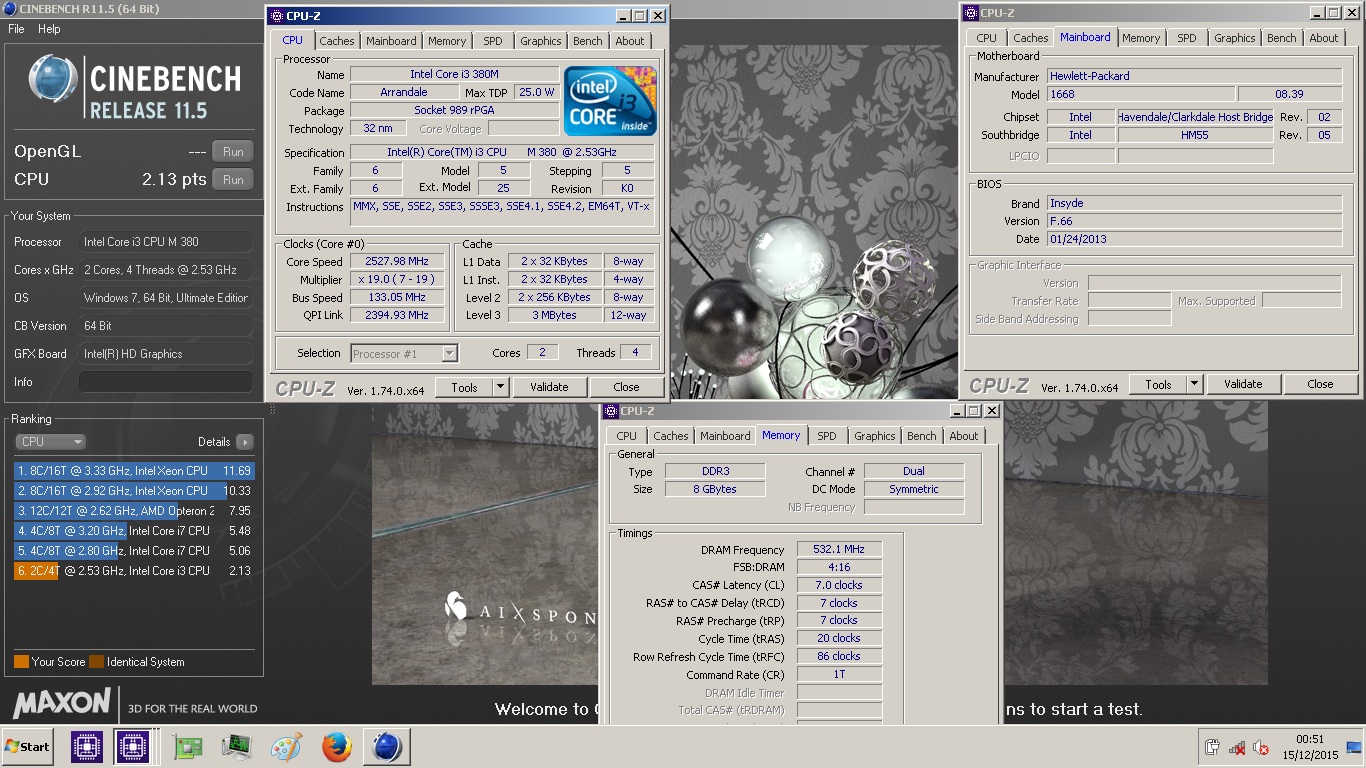Click the muted volume tray icon
Image resolution: width=1366 pixels, height=768 pixels.
(x=1261, y=747)
